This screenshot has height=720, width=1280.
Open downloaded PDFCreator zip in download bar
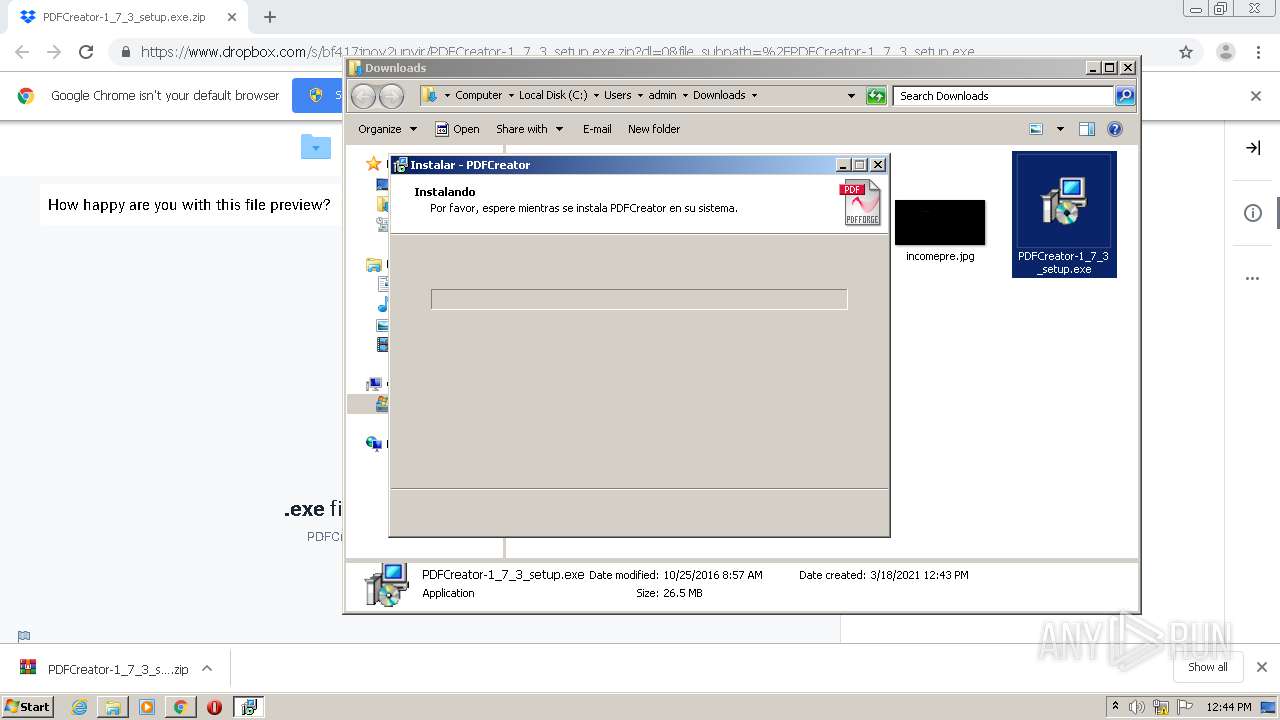104,669
